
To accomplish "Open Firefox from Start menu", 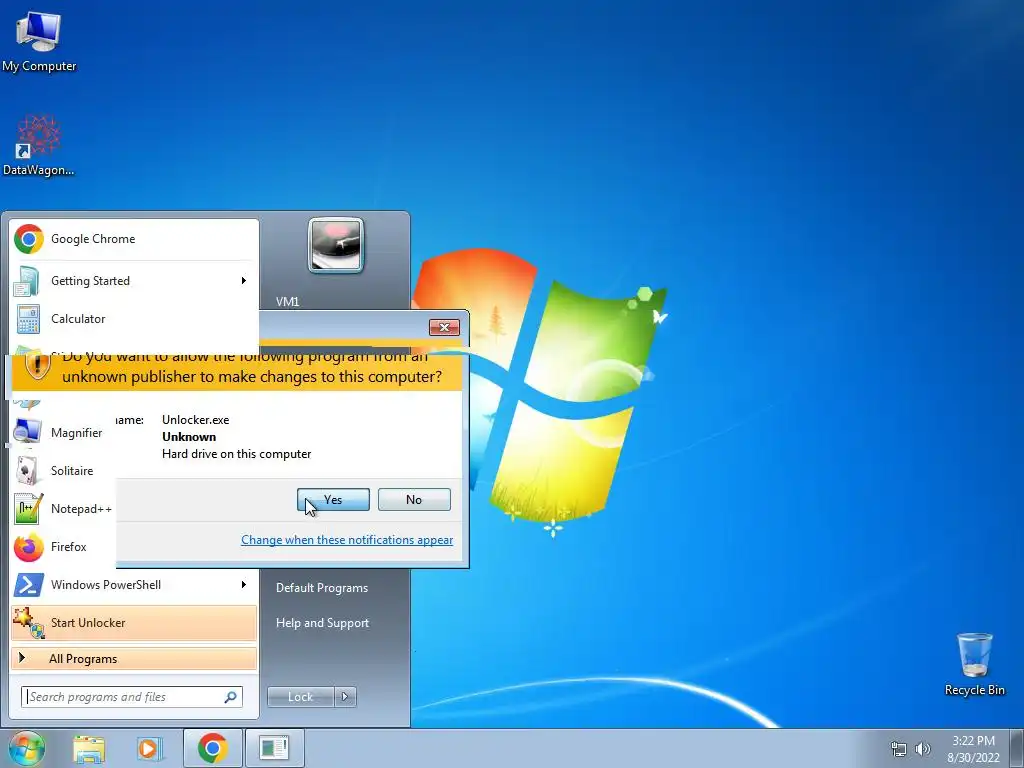I will 63,547.
